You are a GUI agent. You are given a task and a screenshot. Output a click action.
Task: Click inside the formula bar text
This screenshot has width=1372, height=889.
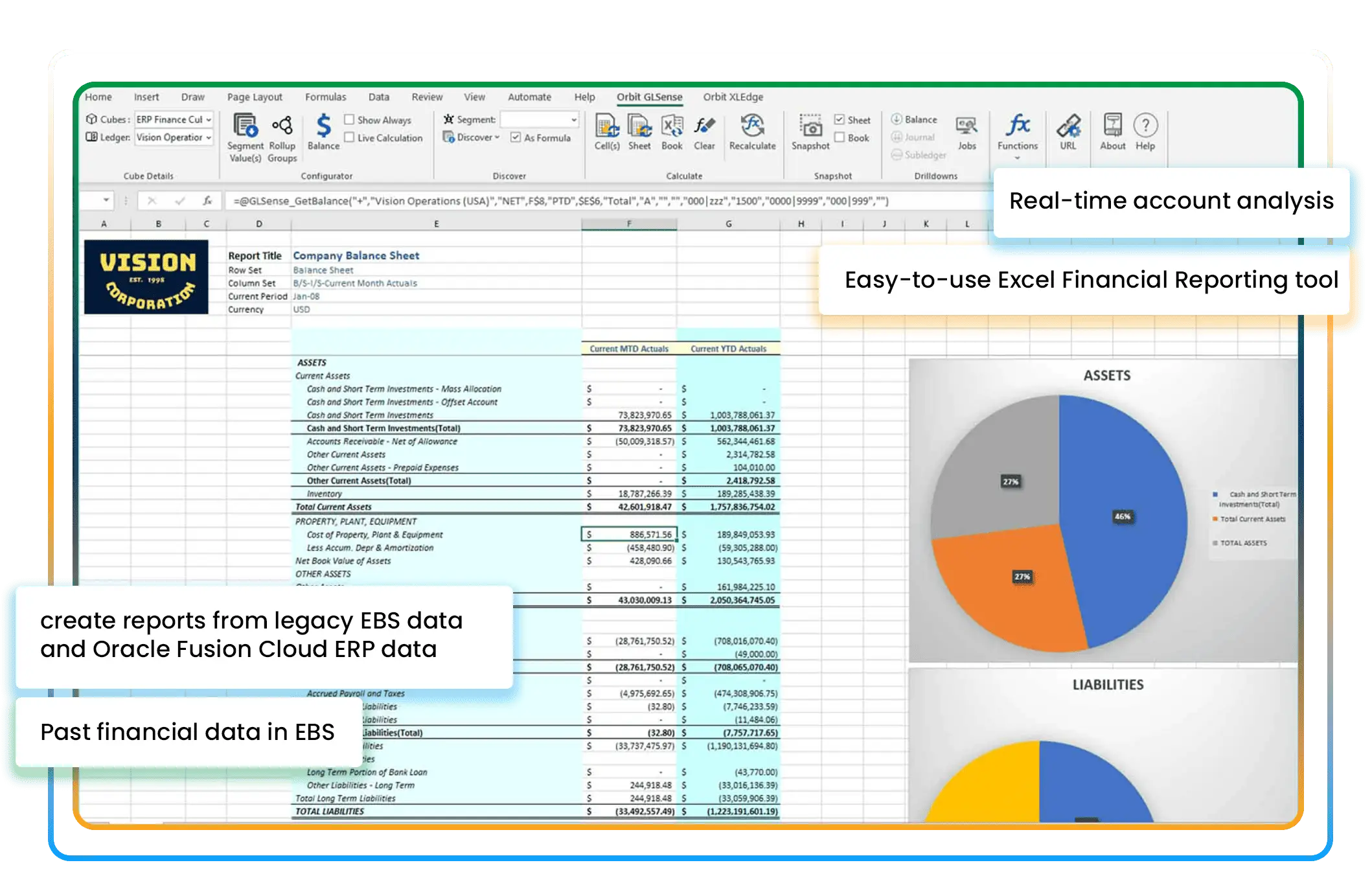click(561, 201)
